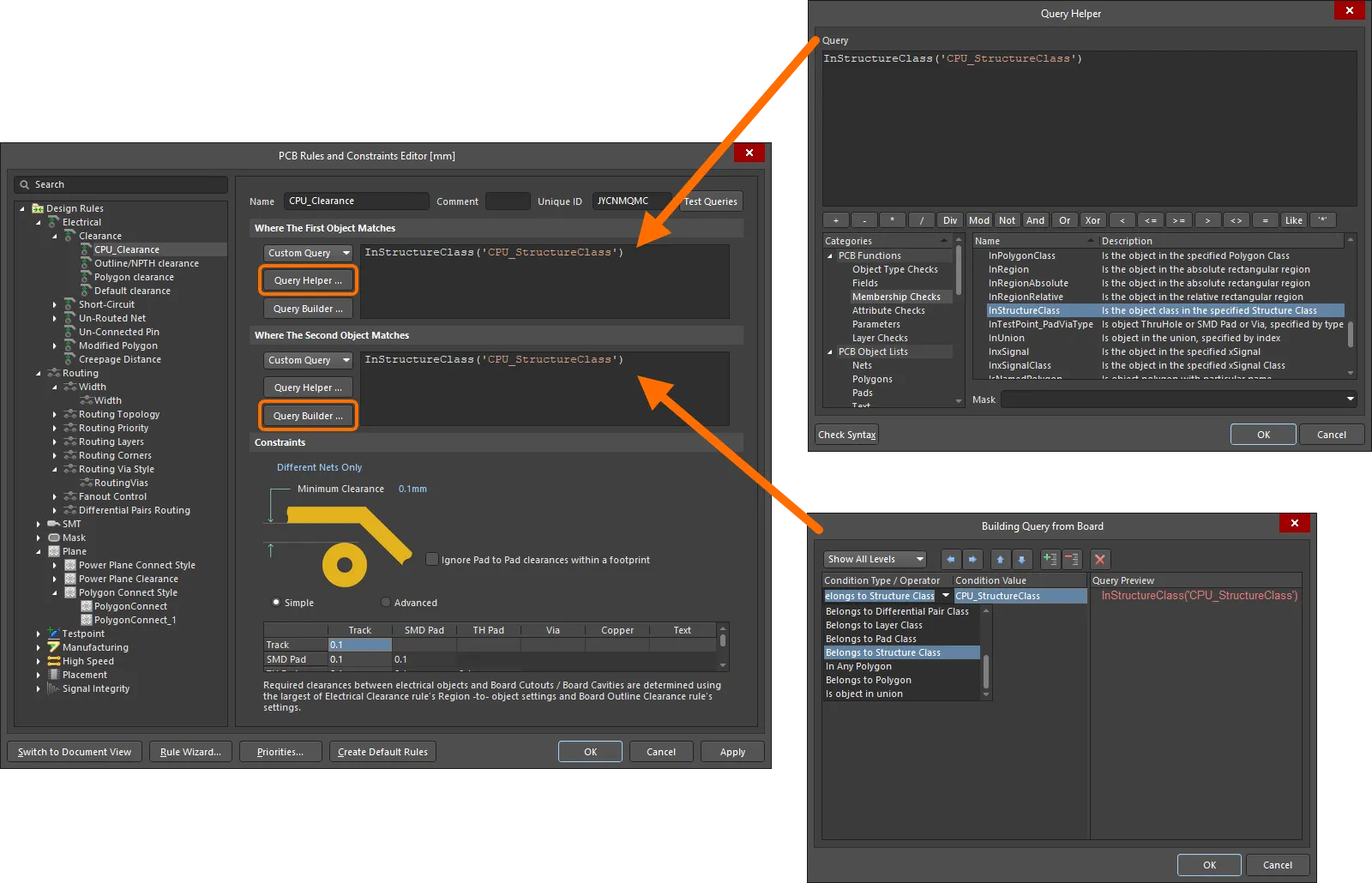Select the Advanced radio button
Viewport: 1372px width, 883px height.
pyautogui.click(x=386, y=602)
